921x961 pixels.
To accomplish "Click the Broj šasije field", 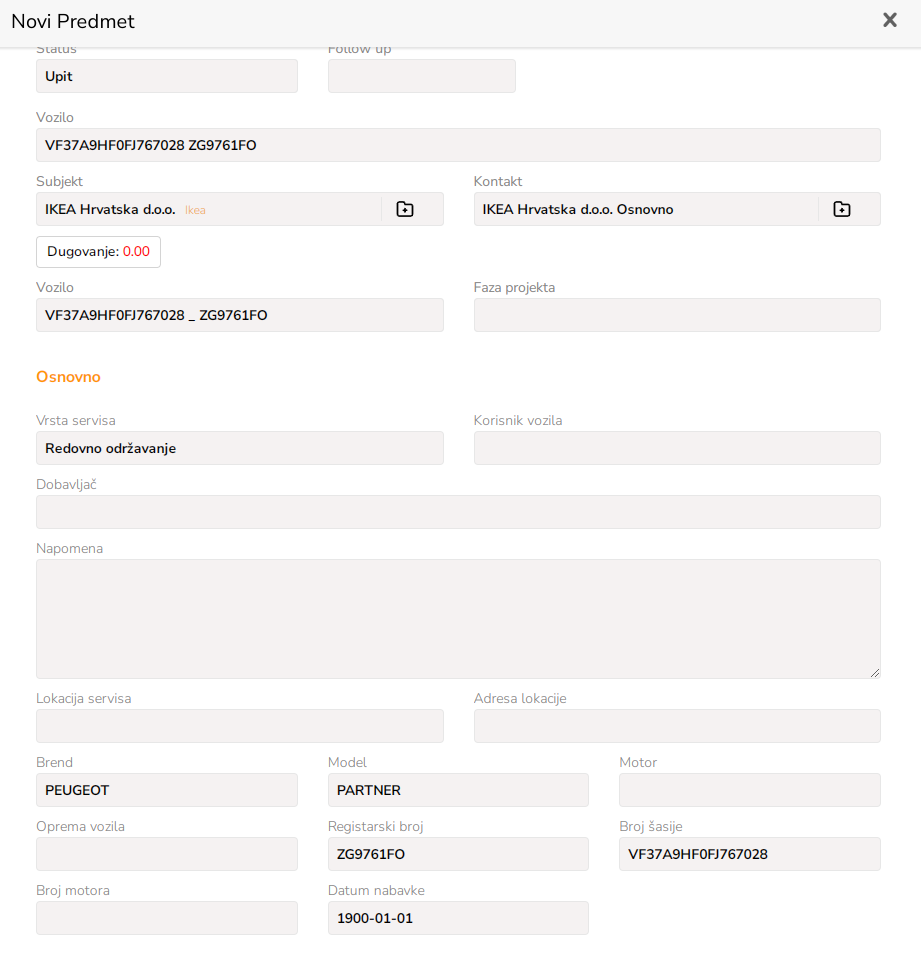I will click(x=750, y=854).
